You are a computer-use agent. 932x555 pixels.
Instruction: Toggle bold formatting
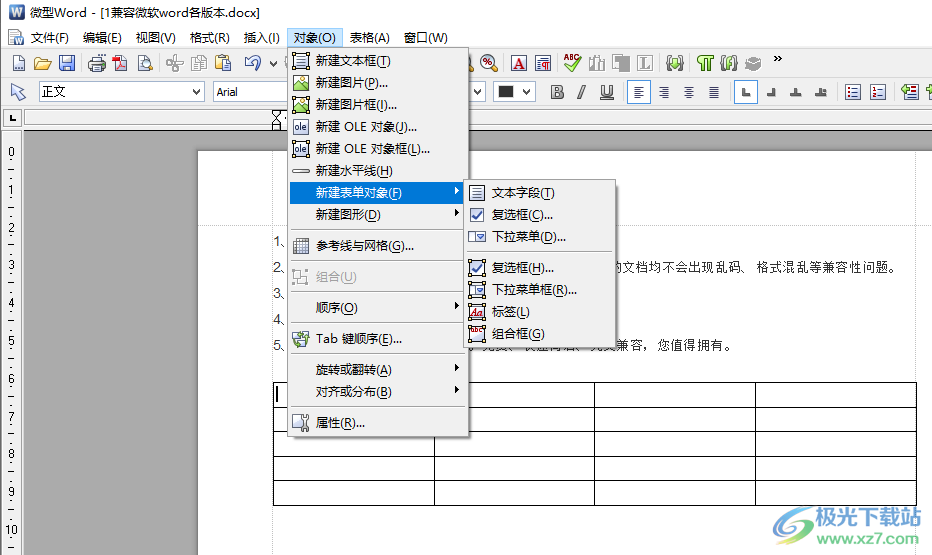tap(557, 92)
